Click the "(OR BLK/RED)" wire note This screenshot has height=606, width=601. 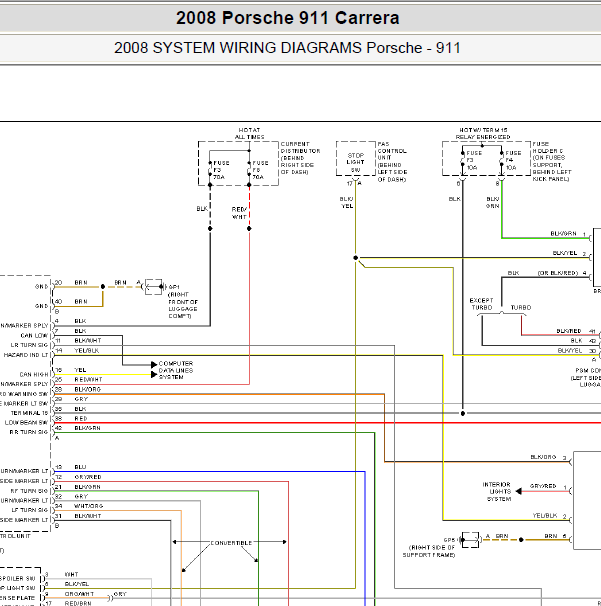558,273
